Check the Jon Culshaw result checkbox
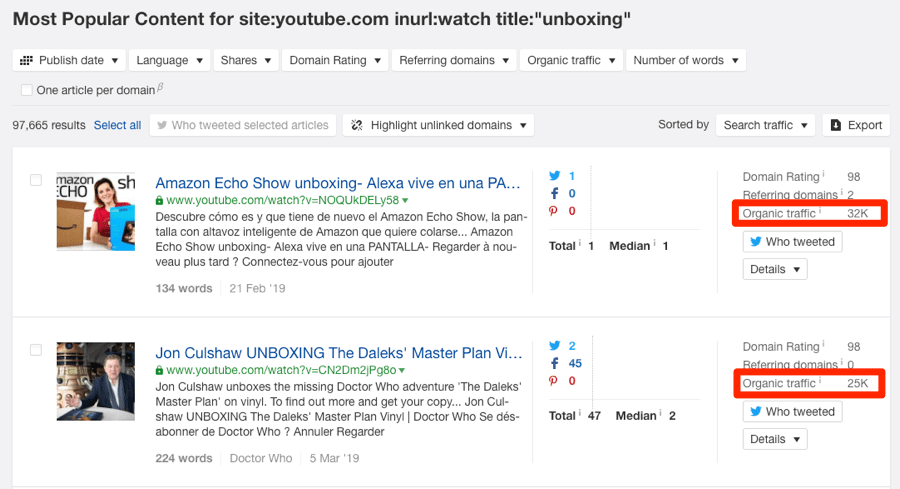900x489 pixels. [x=36, y=350]
